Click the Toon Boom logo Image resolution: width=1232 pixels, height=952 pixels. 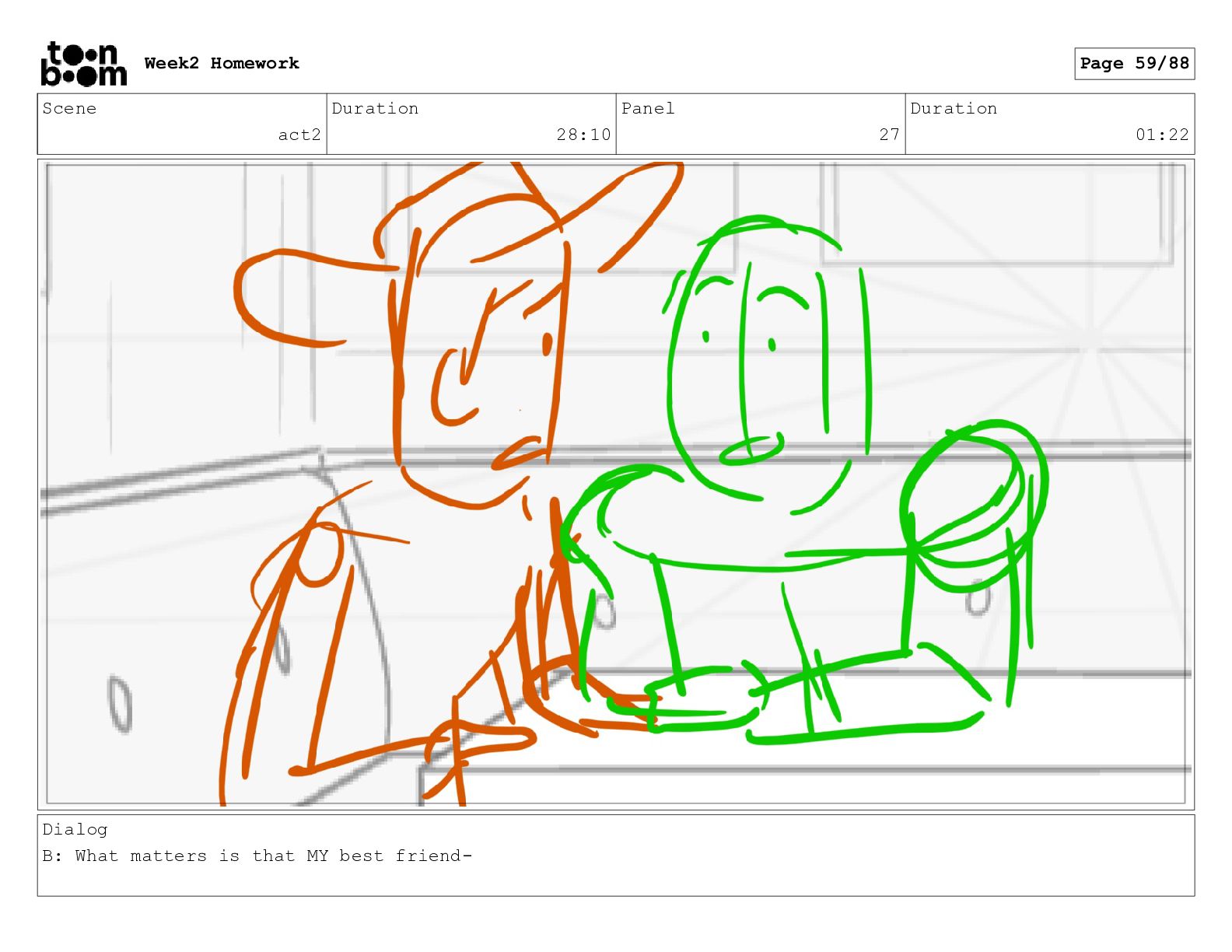(x=83, y=64)
